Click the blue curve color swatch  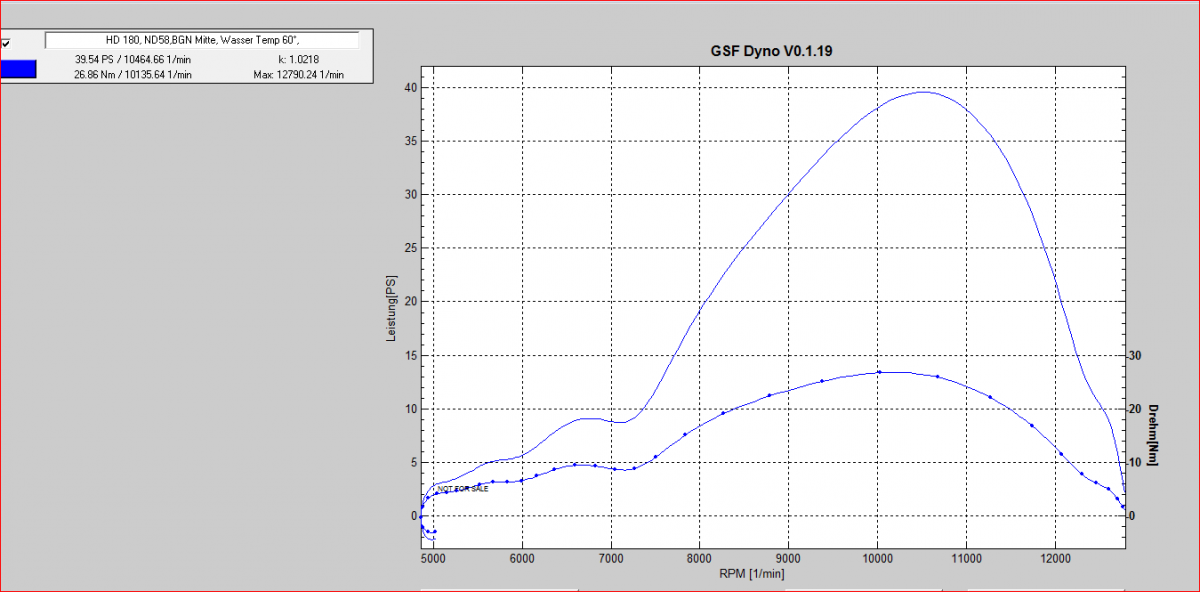point(18,68)
